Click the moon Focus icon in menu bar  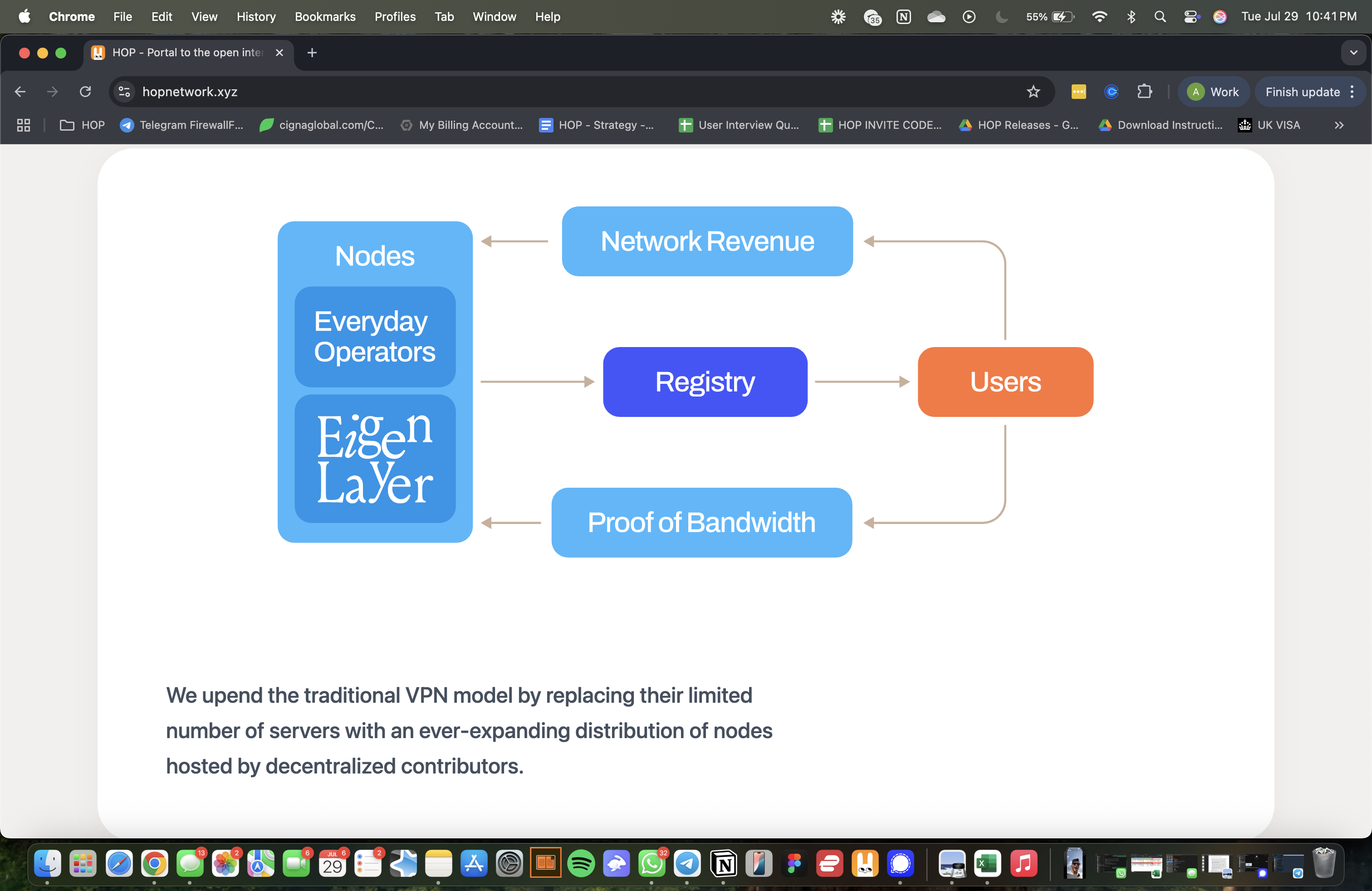[x=1001, y=17]
